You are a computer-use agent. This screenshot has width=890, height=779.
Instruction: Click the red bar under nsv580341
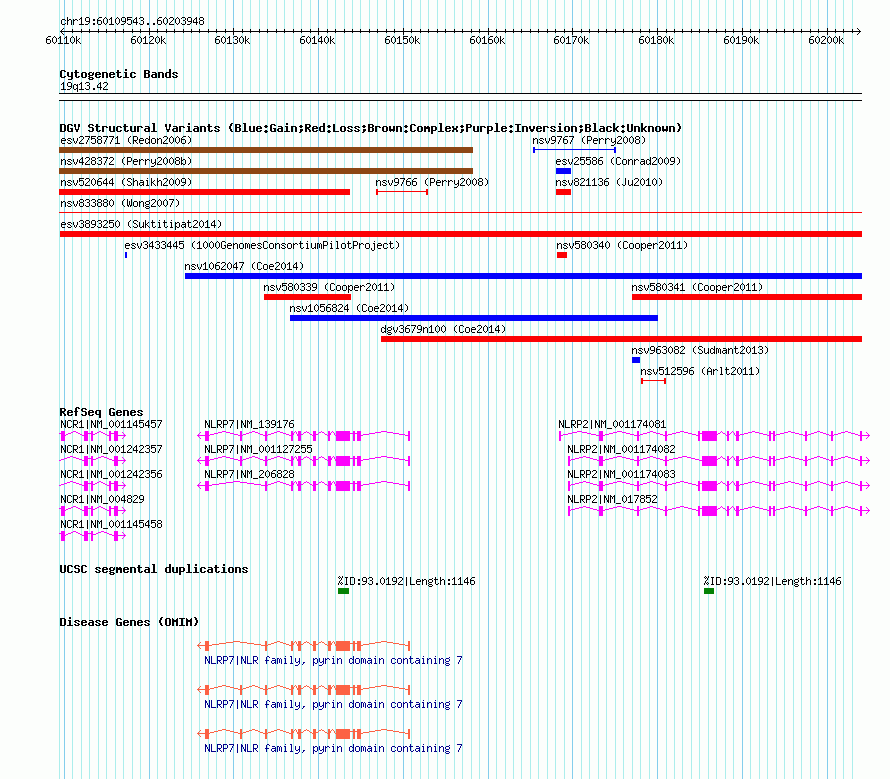pos(747,297)
